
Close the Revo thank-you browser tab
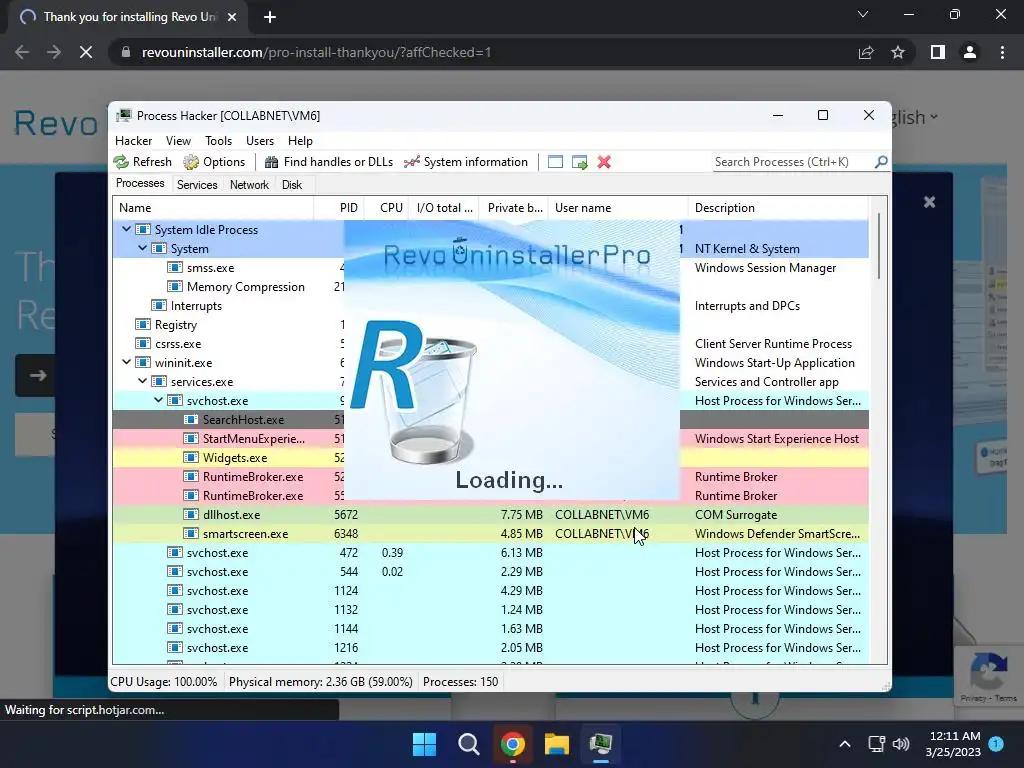[x=232, y=17]
